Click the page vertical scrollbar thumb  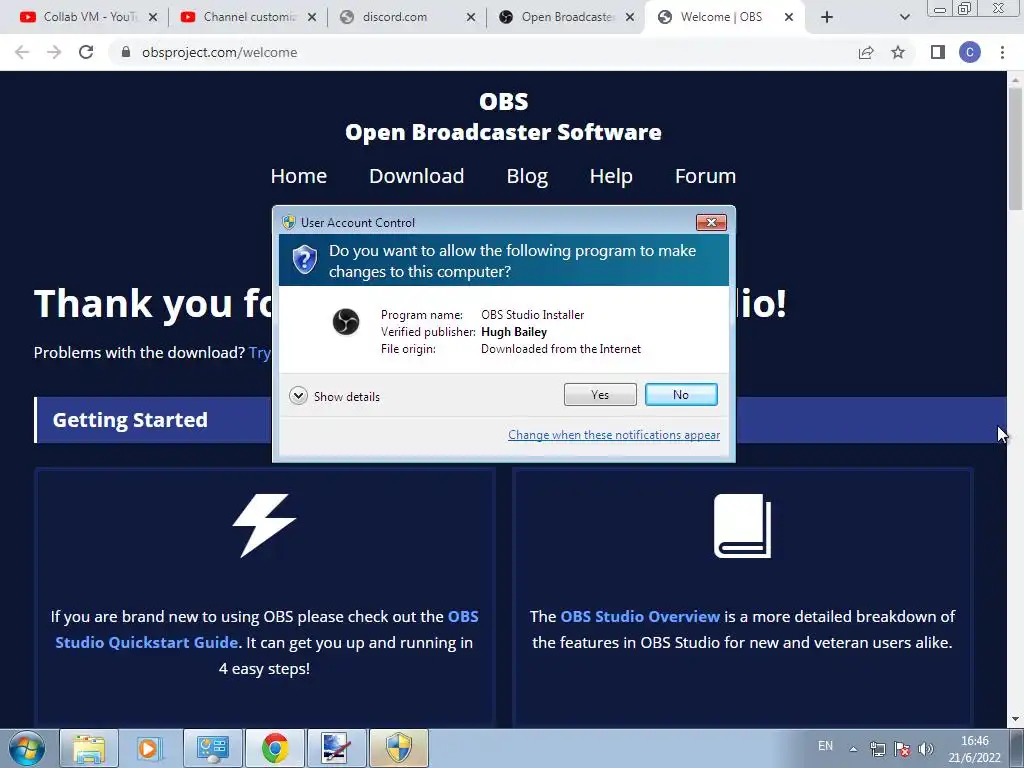(1015, 148)
